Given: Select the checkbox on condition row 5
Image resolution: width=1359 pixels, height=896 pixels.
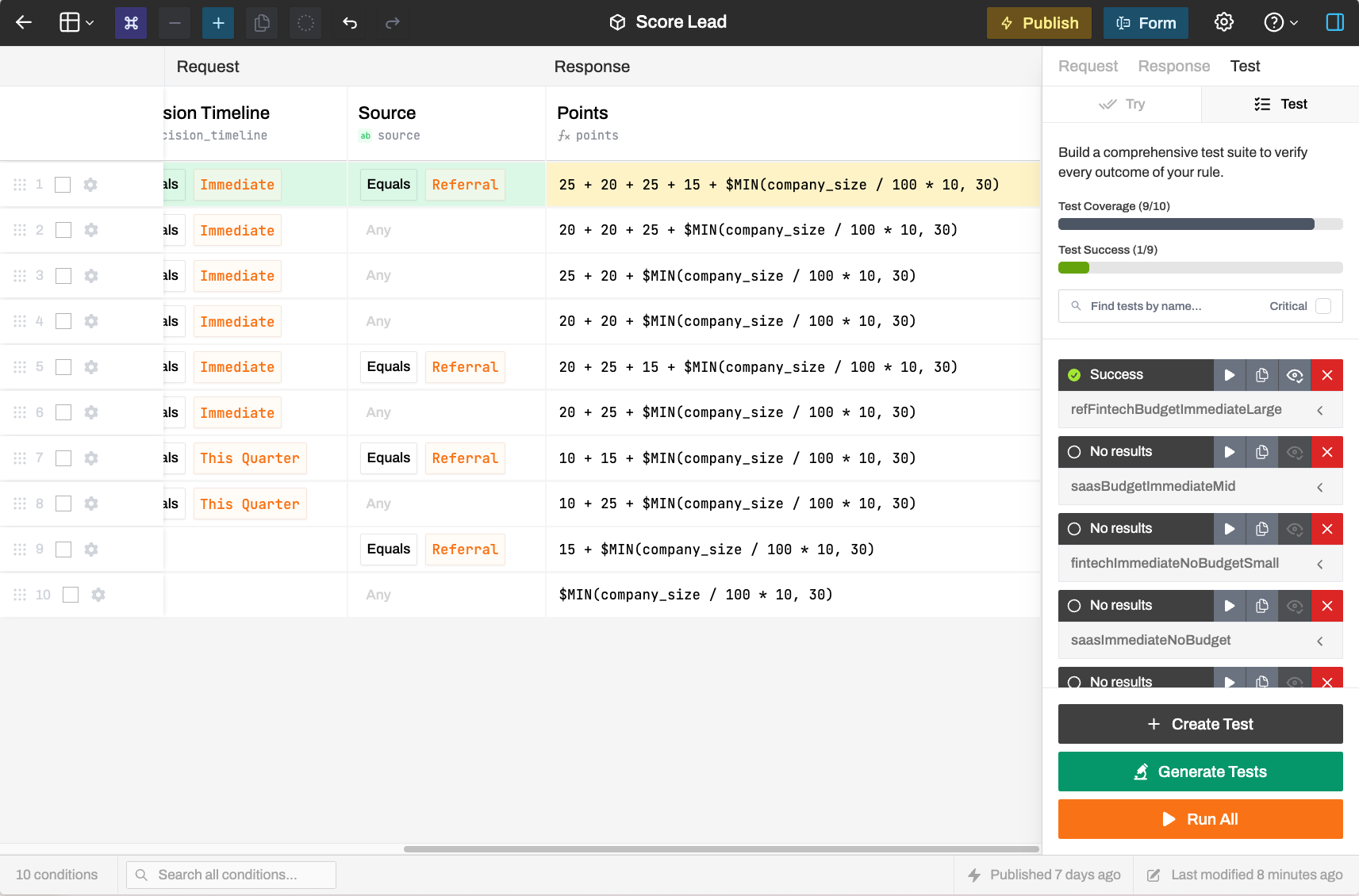Looking at the screenshot, I should pos(63,366).
